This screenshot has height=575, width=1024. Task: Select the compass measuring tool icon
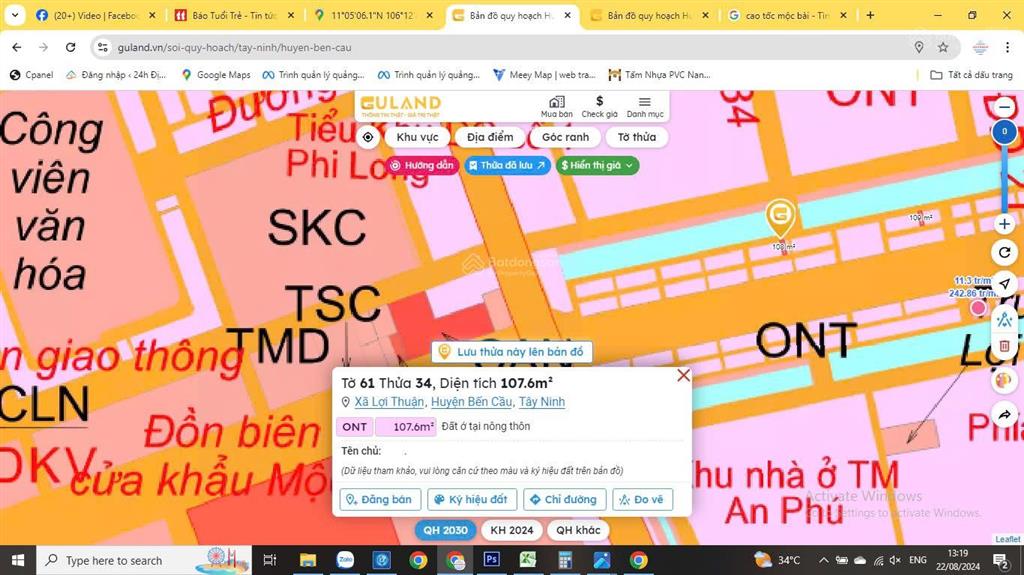1004,320
